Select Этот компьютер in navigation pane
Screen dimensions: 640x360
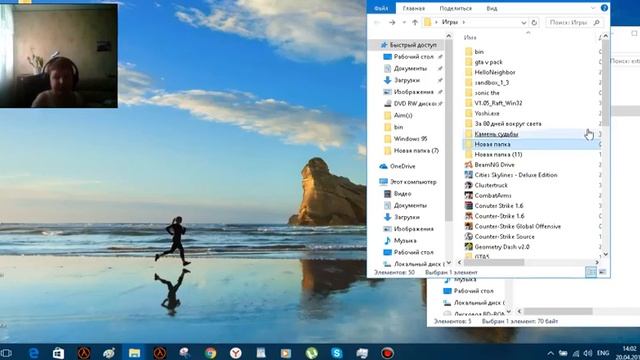tap(413, 182)
